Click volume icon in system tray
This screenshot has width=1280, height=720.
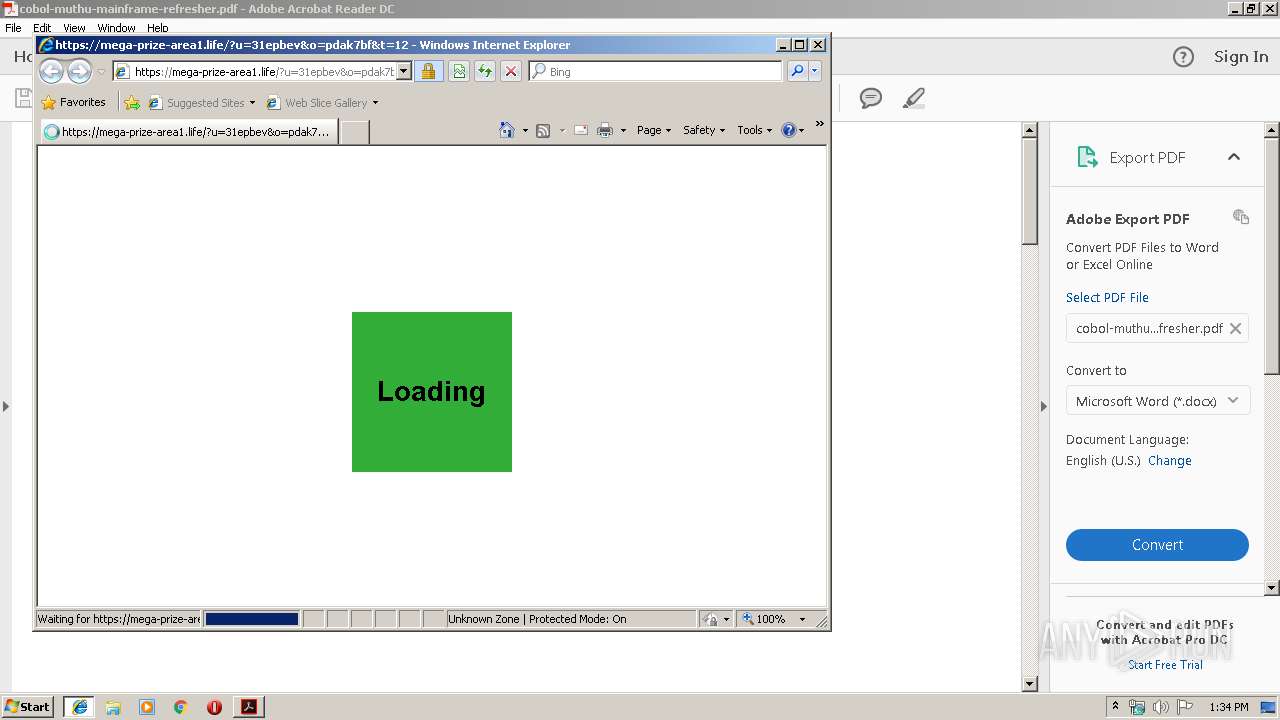pos(1160,707)
